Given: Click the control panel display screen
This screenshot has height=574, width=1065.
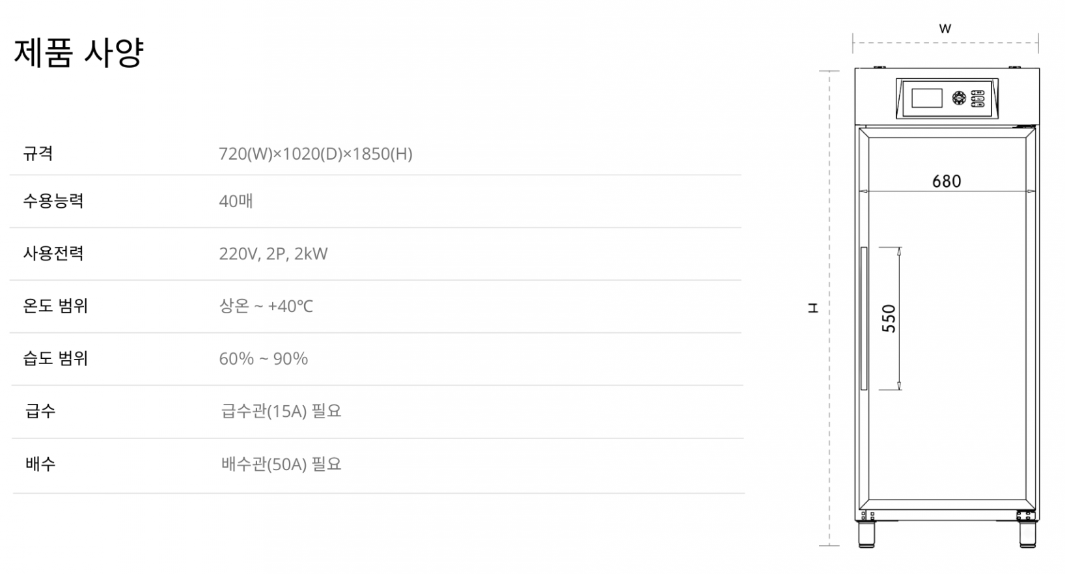Looking at the screenshot, I should 926,98.
